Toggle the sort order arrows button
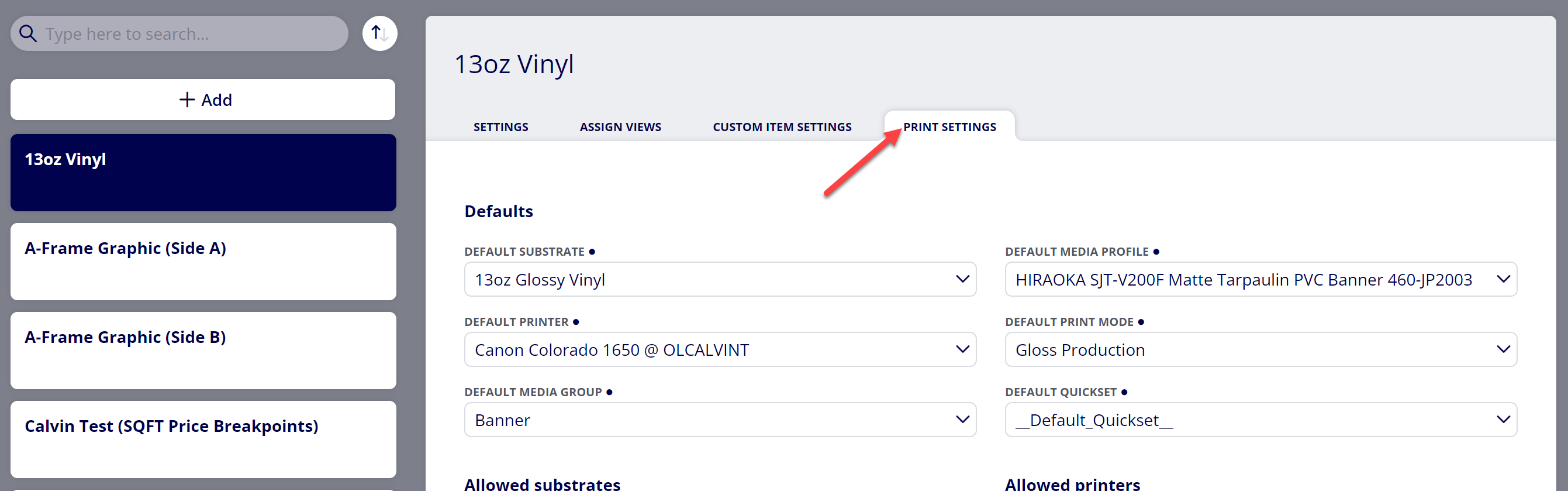This screenshot has height=491, width=1568. 380,33
